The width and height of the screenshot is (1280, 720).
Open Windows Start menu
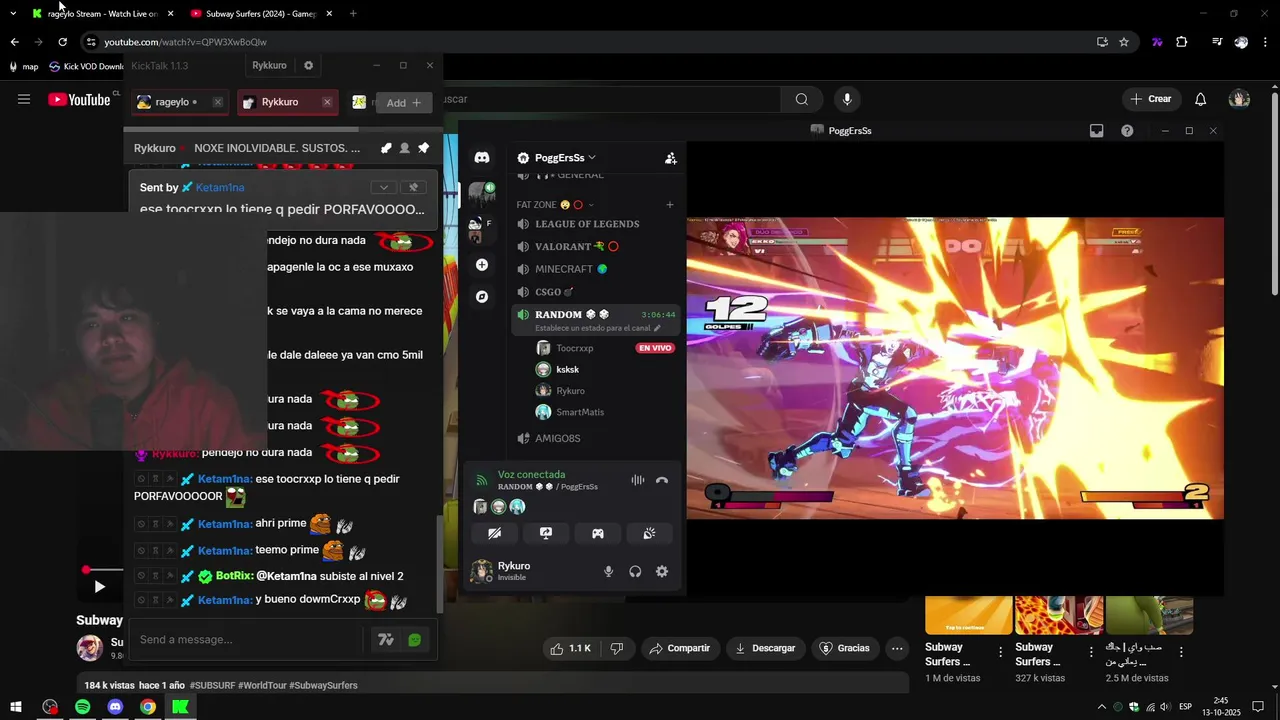(16, 707)
